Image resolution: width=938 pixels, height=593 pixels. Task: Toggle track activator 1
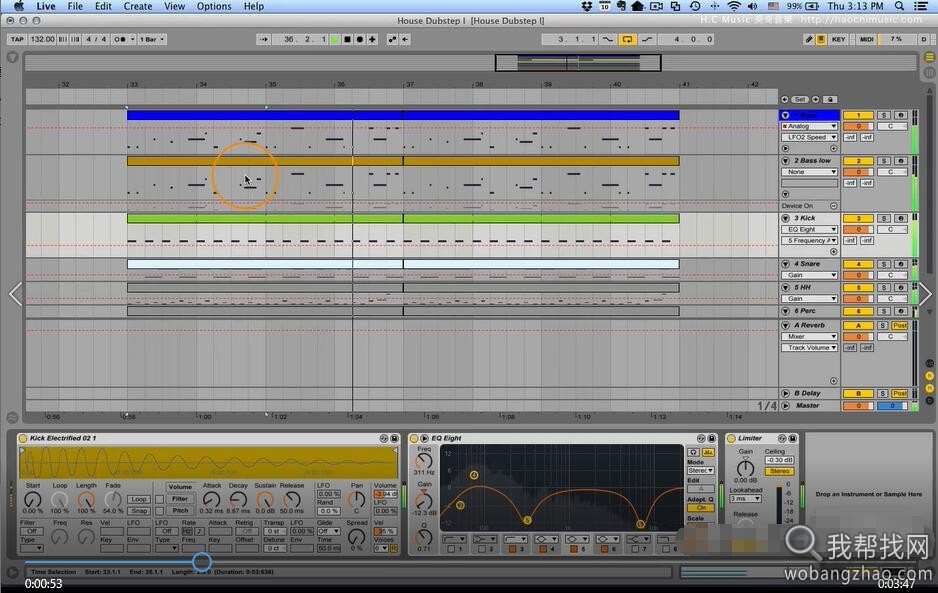click(858, 115)
